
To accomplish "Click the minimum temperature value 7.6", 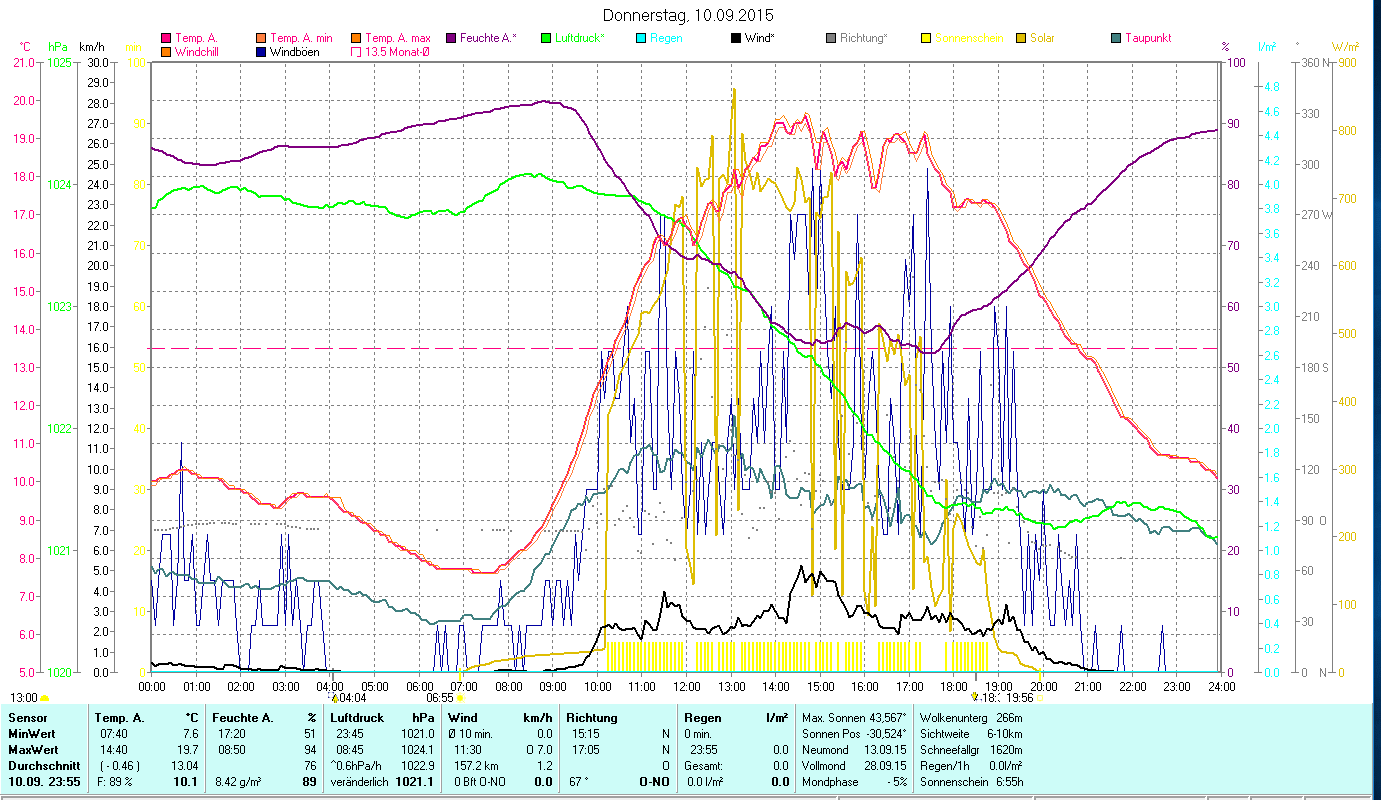I will [190, 734].
